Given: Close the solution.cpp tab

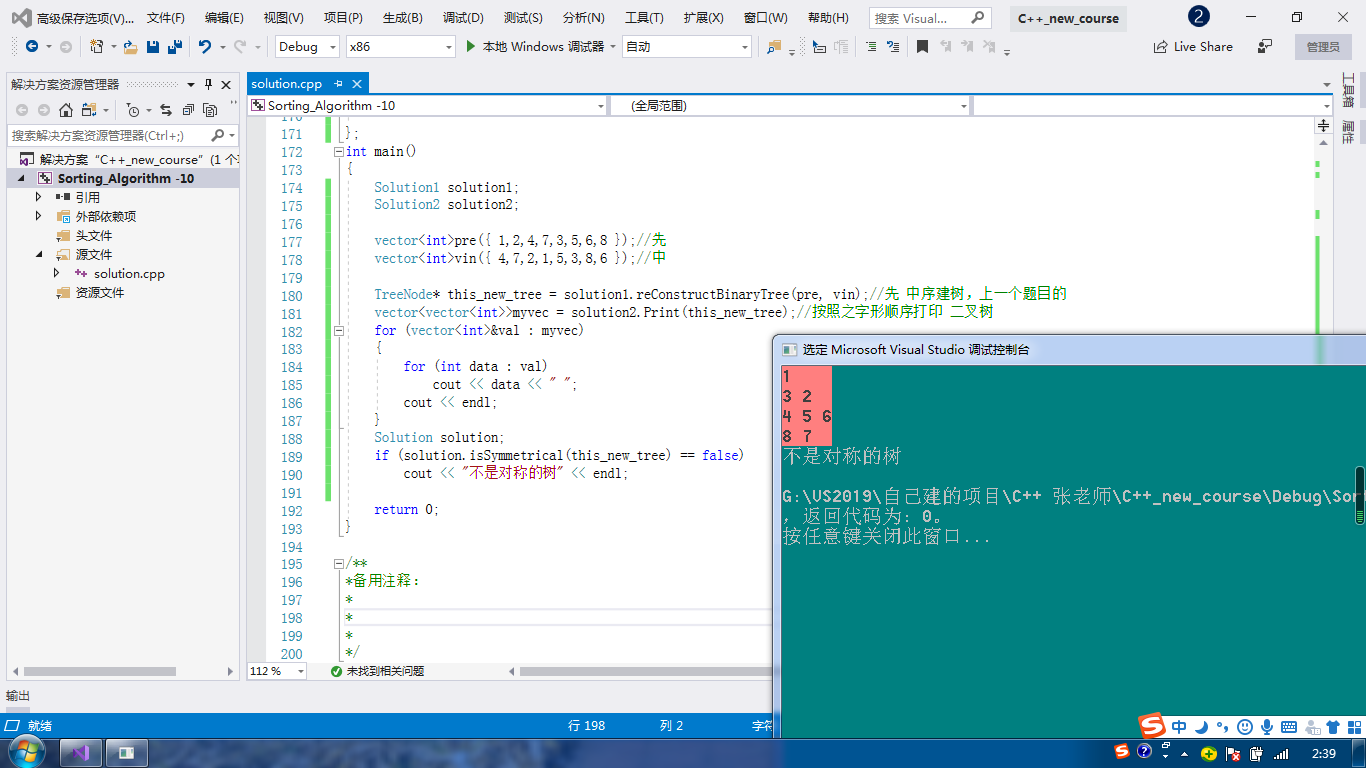Looking at the screenshot, I should pyautogui.click(x=357, y=84).
